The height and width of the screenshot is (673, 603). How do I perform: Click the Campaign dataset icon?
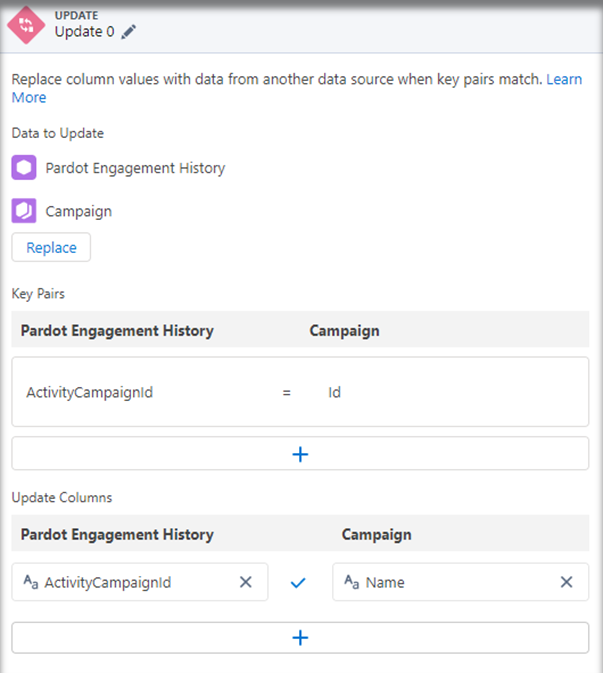24,211
